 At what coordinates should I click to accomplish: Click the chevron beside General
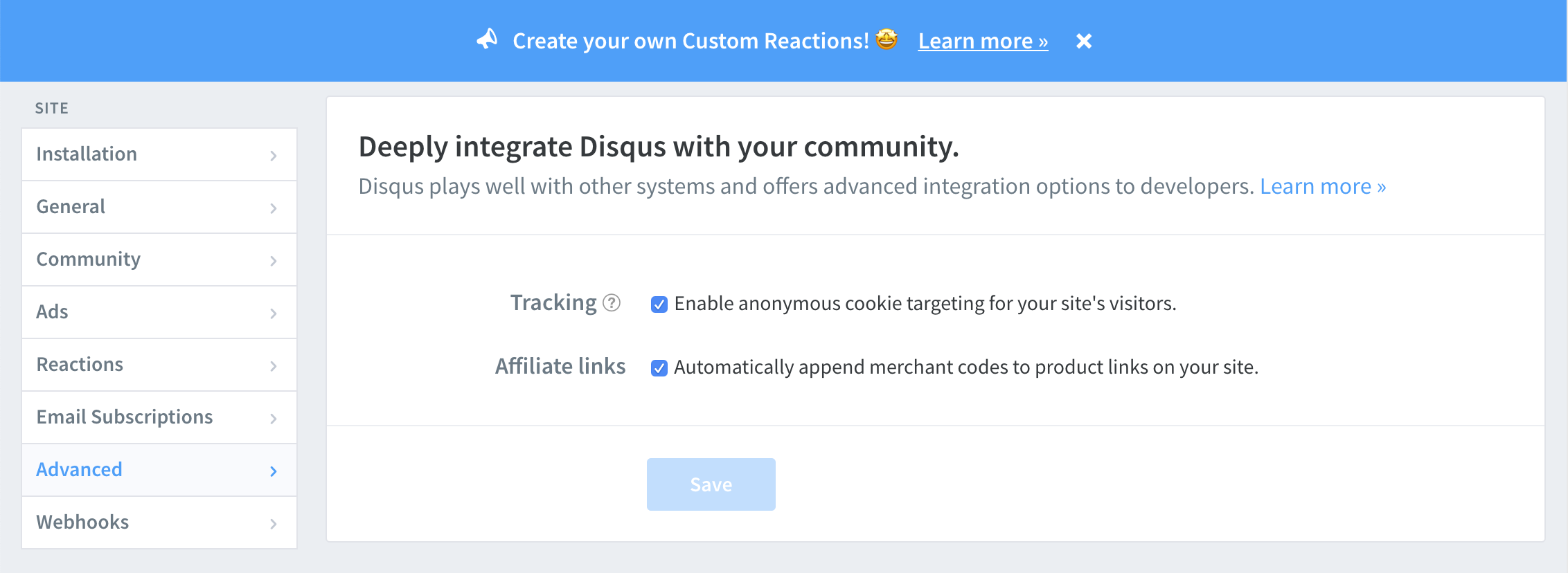pos(274,208)
